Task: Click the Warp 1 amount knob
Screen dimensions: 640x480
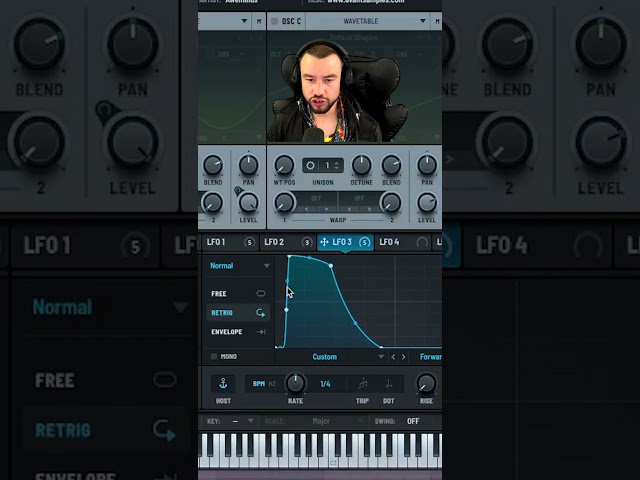Action: point(284,203)
